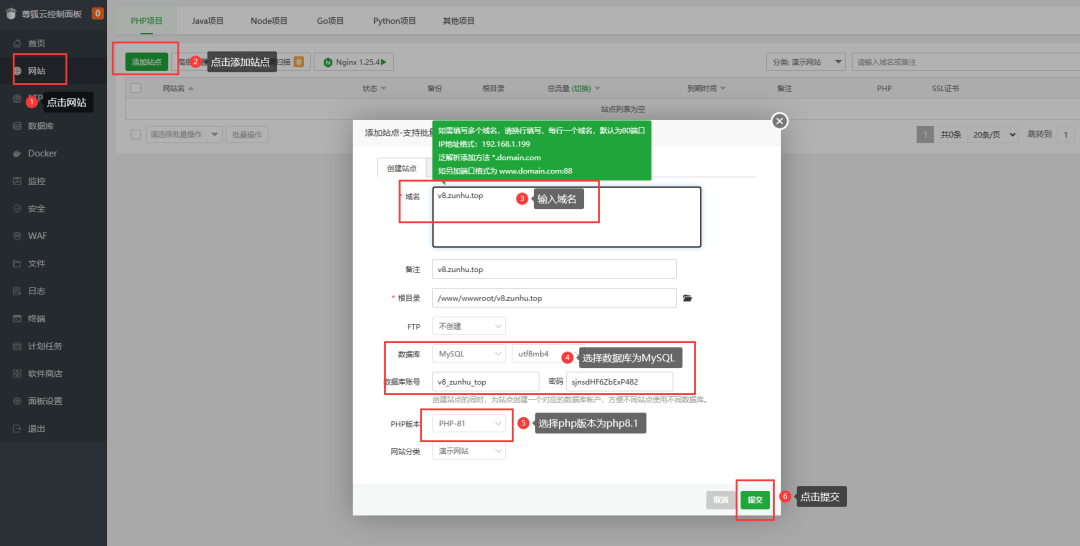Click green 提交 submit button
This screenshot has width=1080, height=546.
click(x=755, y=500)
